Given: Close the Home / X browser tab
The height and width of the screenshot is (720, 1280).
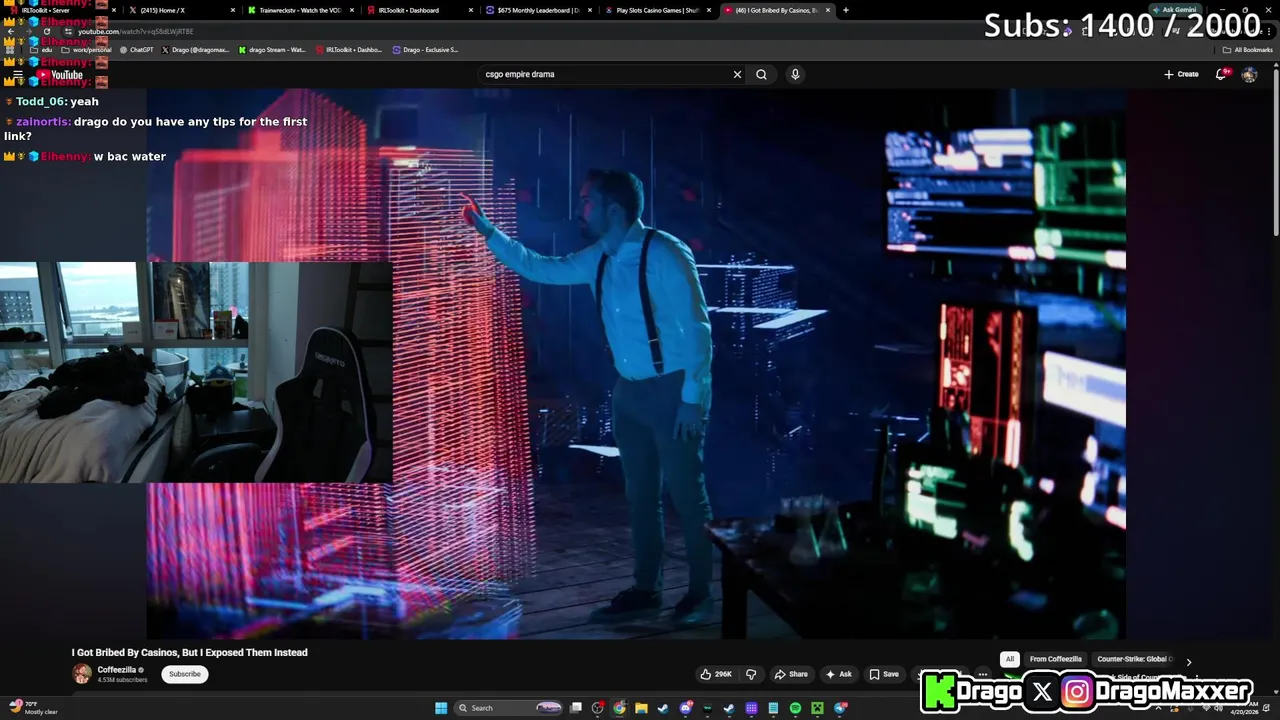Looking at the screenshot, I should pos(233,10).
